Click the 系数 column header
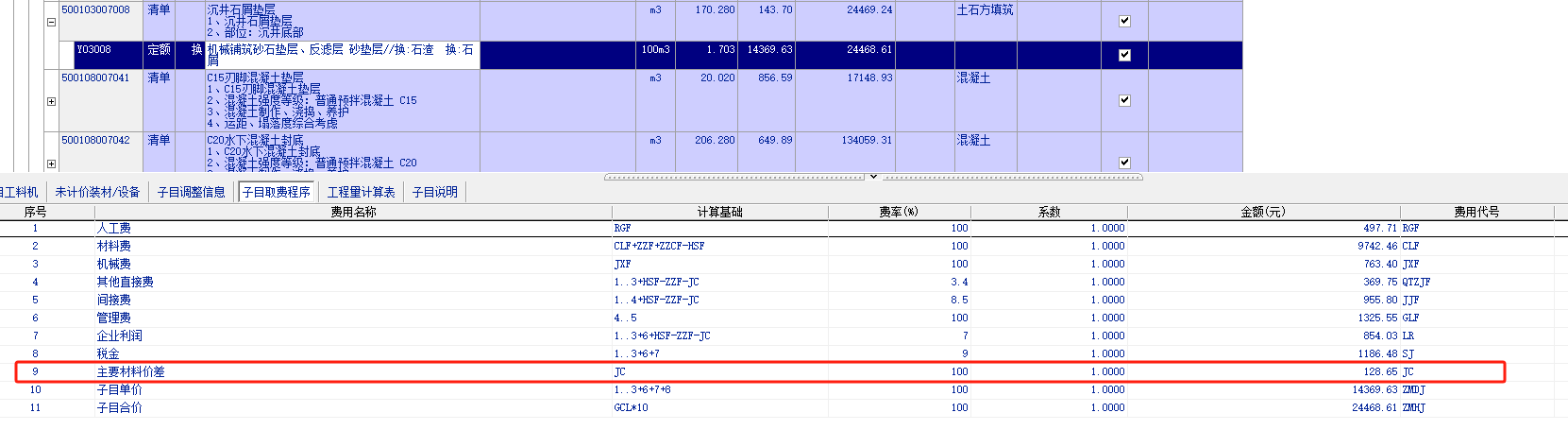Screen dimensions: 1568x430 point(1049,212)
